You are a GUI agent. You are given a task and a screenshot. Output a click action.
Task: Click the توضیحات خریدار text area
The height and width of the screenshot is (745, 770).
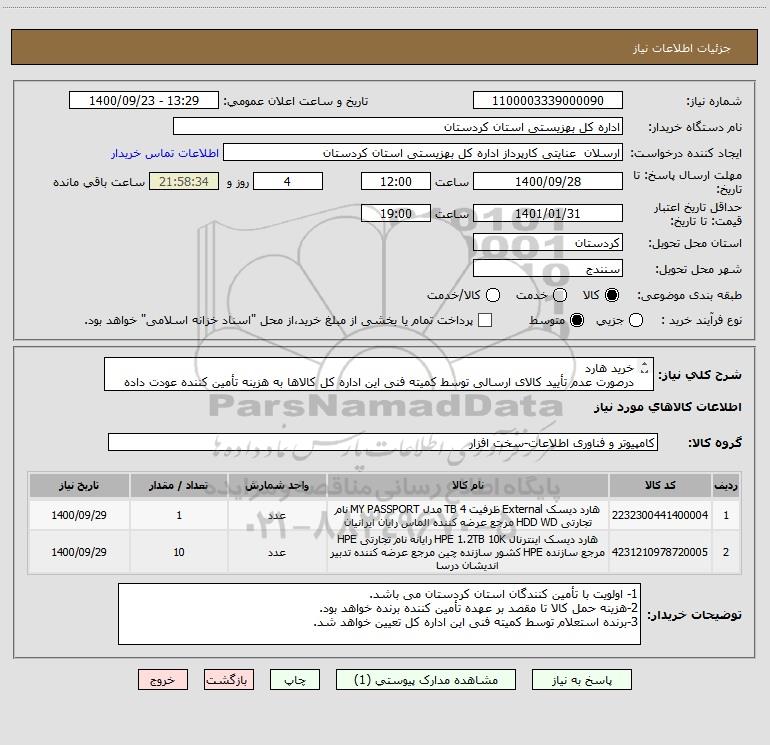379,614
